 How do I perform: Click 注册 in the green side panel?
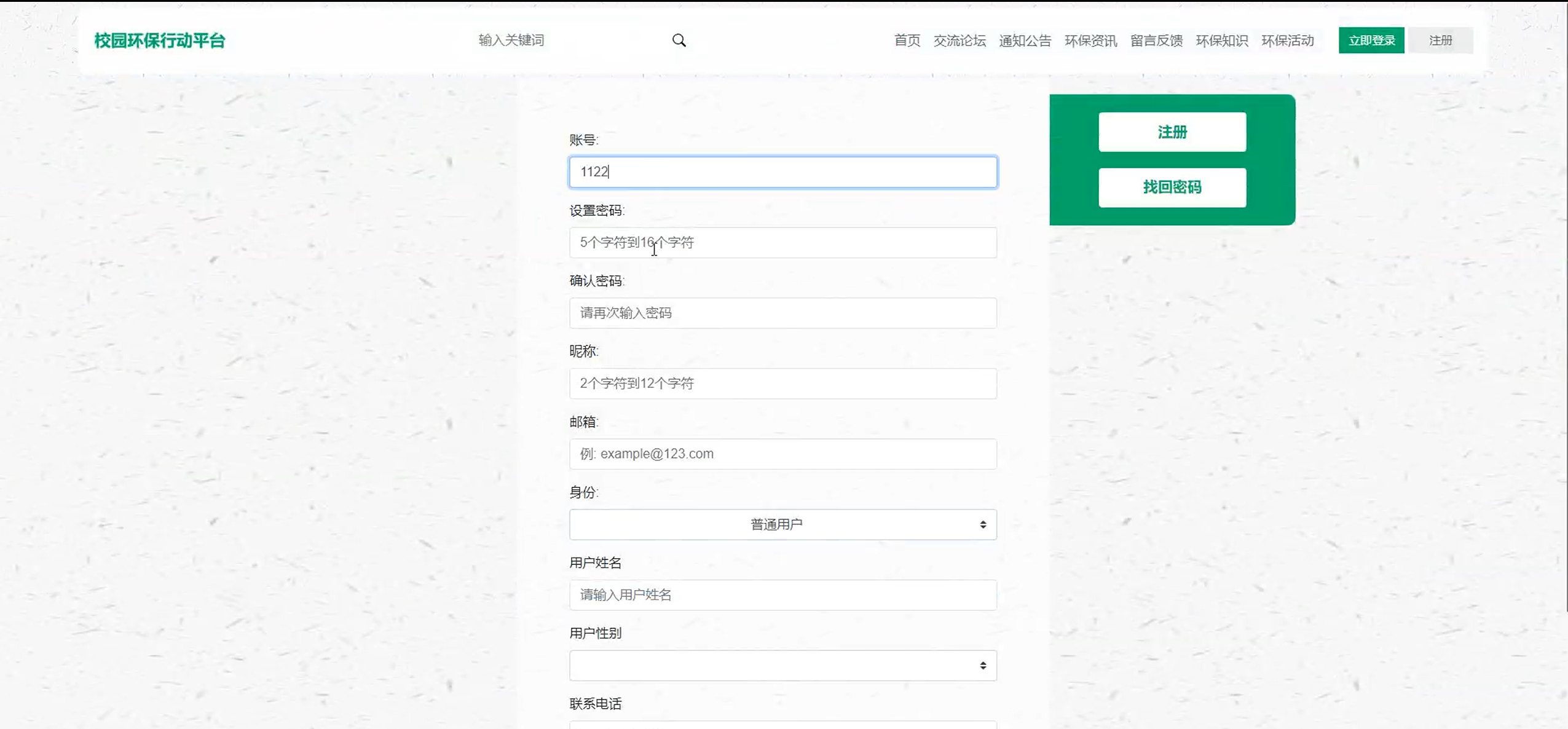(x=1172, y=132)
